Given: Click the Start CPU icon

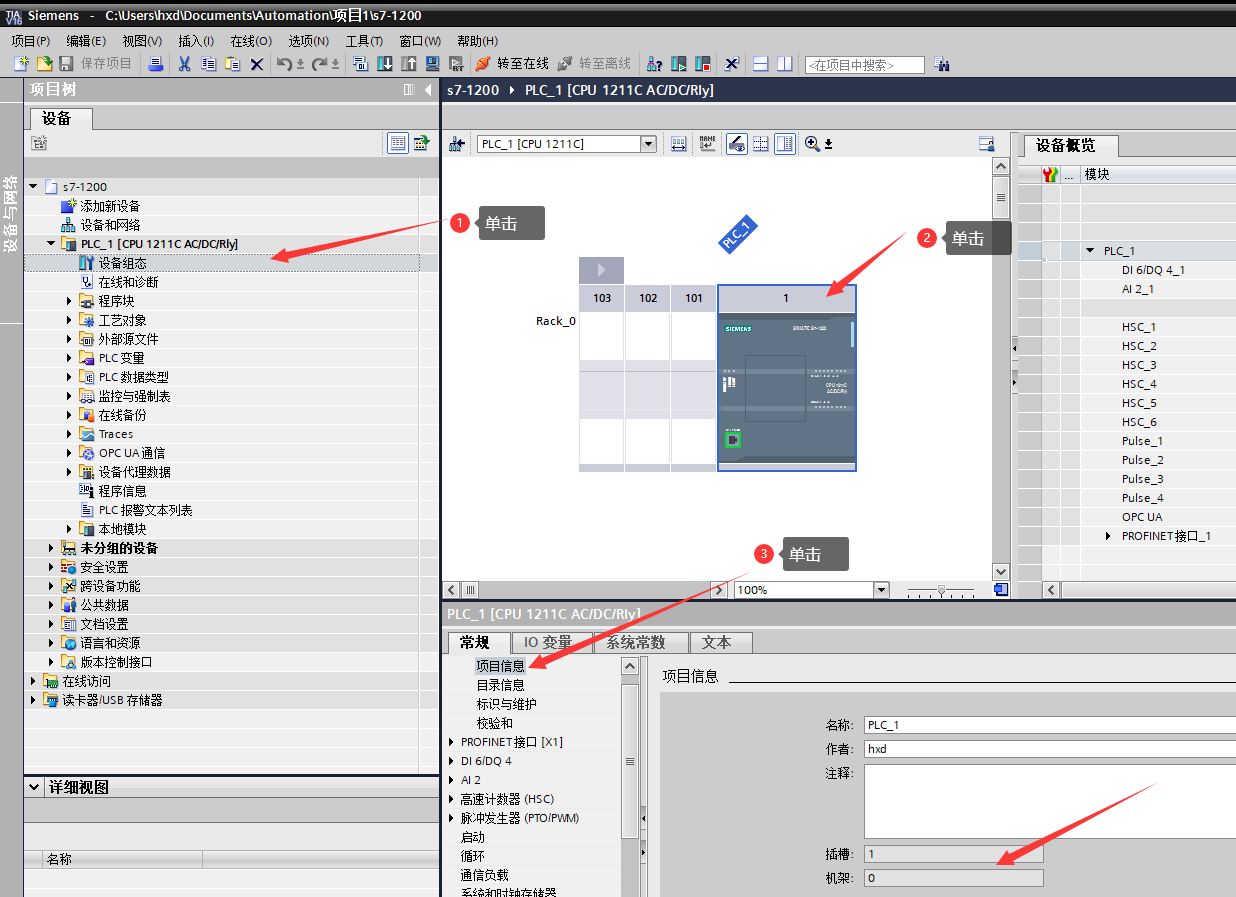Looking at the screenshot, I should coord(679,64).
